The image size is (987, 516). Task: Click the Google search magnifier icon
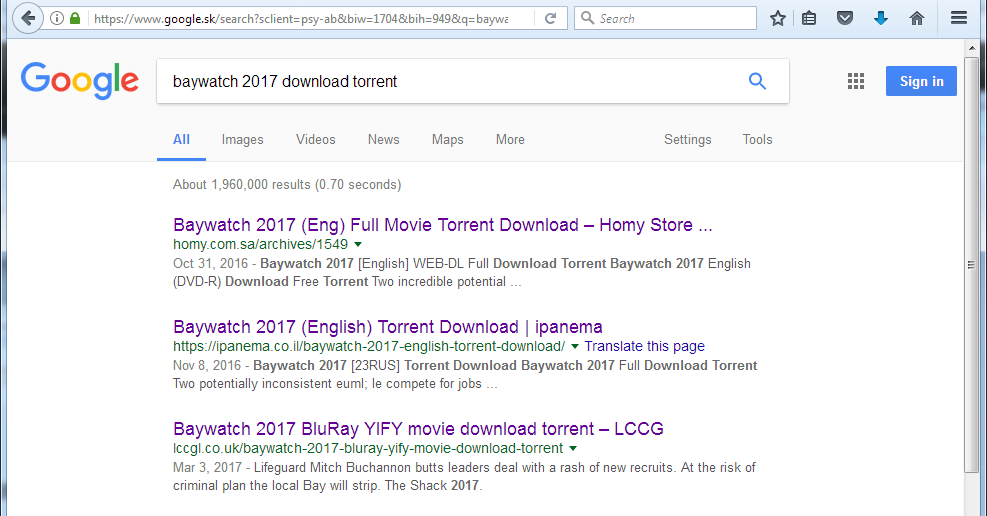tap(757, 82)
